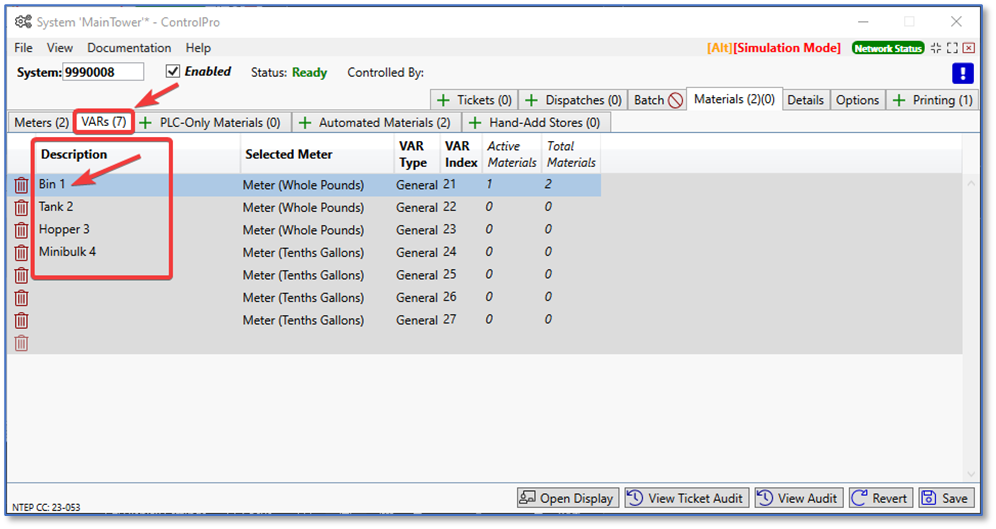Click trash icon beside Tank 2
Image resolution: width=996 pixels, height=529 pixels.
pyautogui.click(x=21, y=208)
